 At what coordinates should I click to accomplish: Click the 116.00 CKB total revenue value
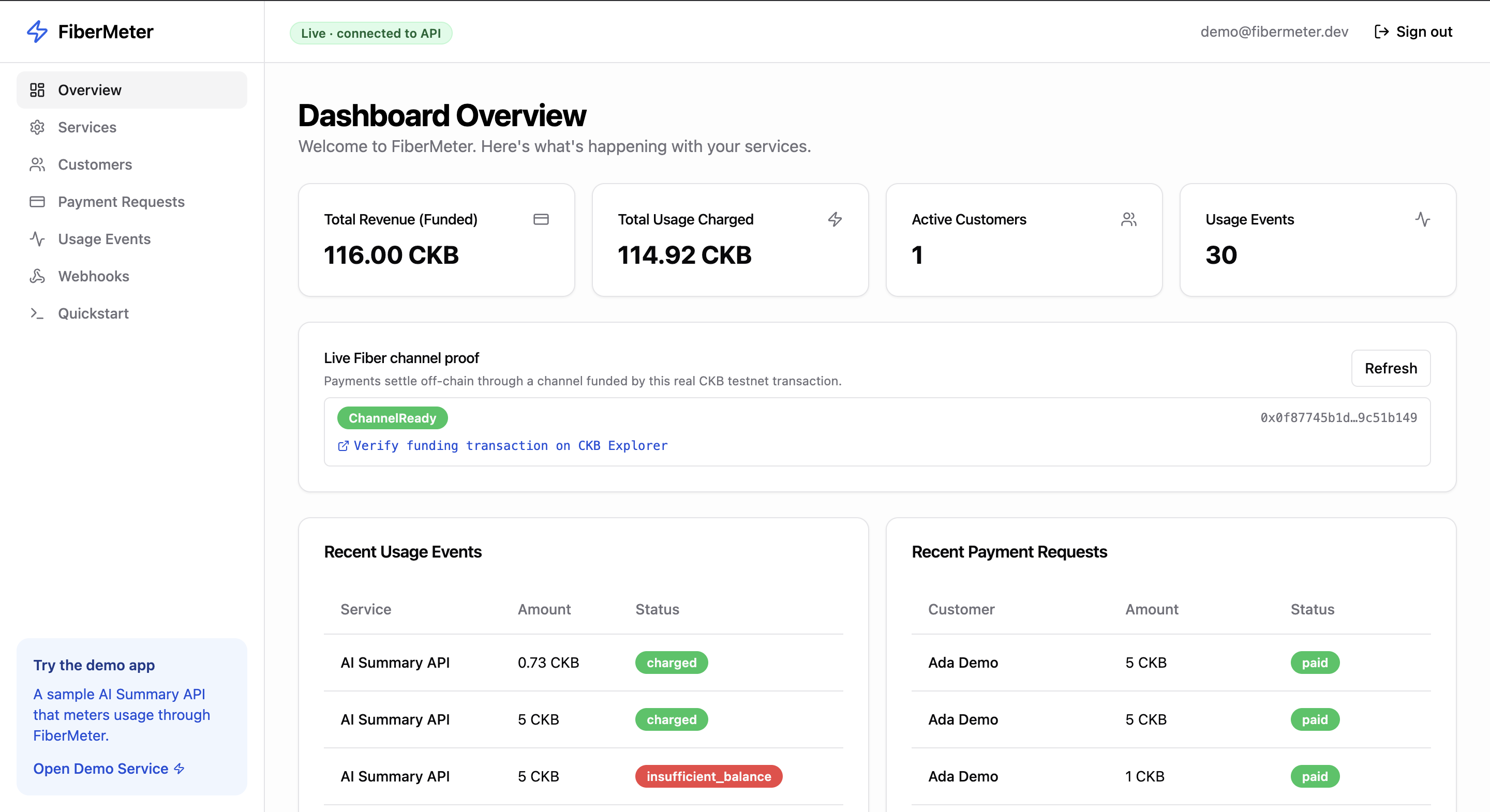click(391, 255)
